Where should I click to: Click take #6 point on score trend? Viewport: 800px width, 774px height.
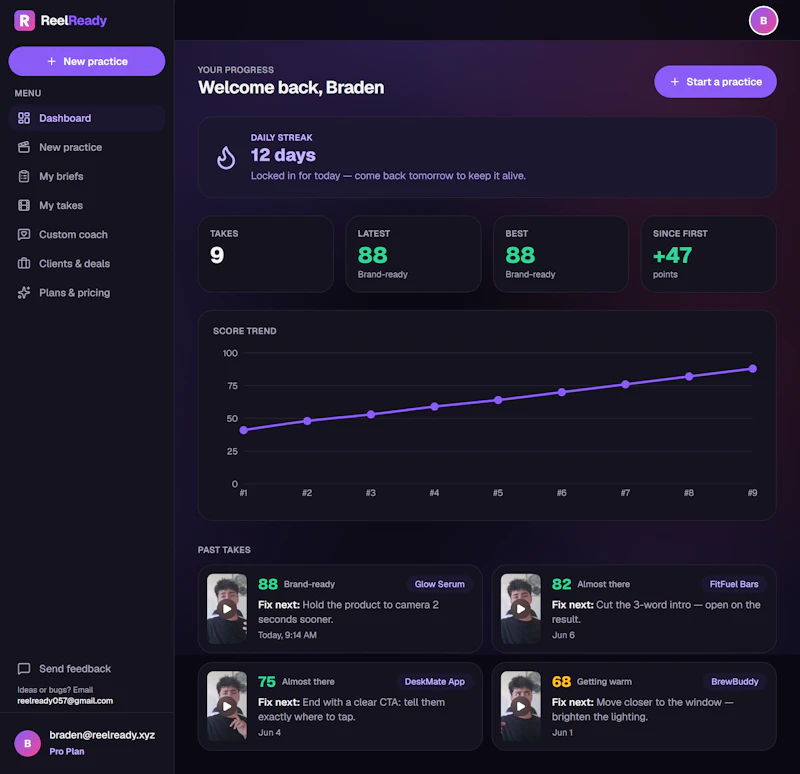[x=562, y=392]
